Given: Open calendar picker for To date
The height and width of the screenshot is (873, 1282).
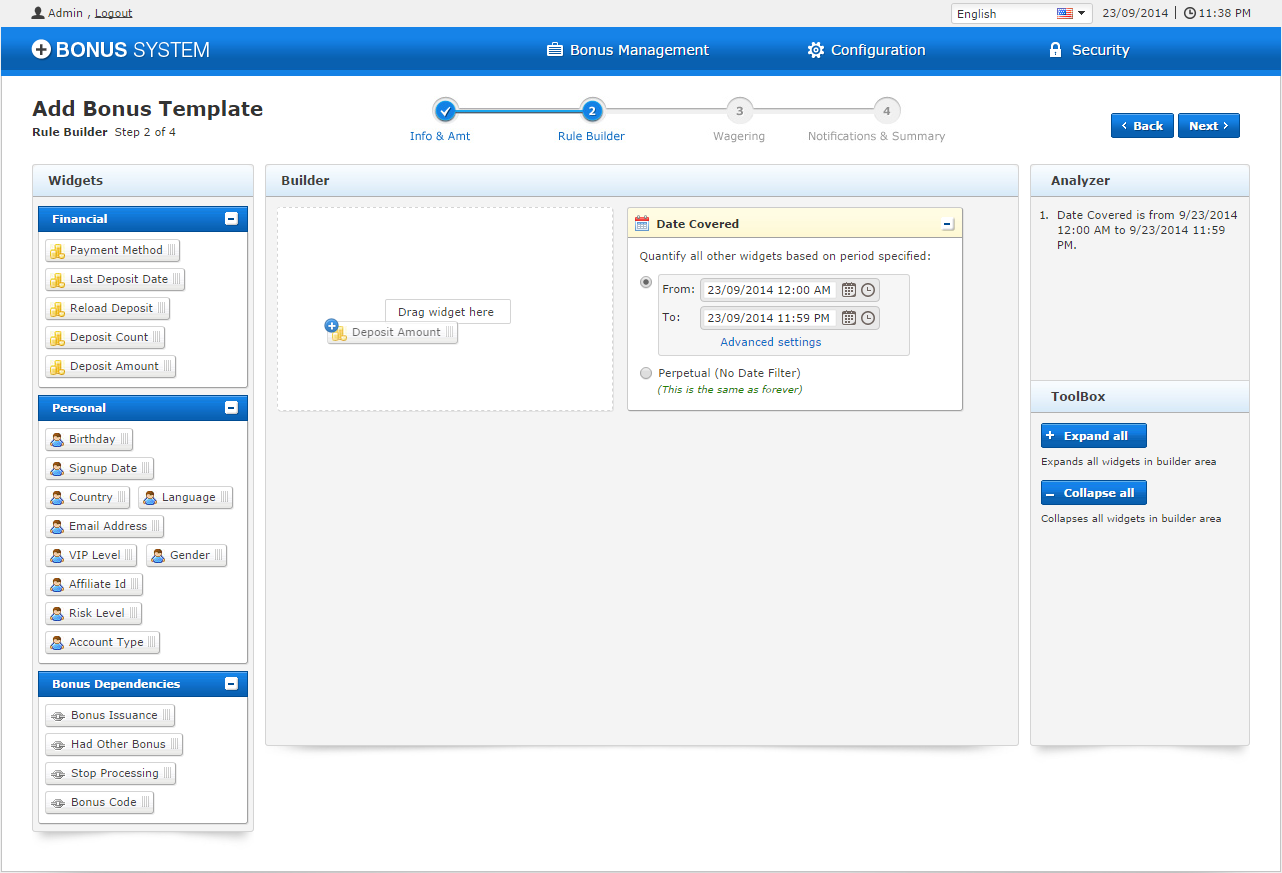Looking at the screenshot, I should (848, 318).
